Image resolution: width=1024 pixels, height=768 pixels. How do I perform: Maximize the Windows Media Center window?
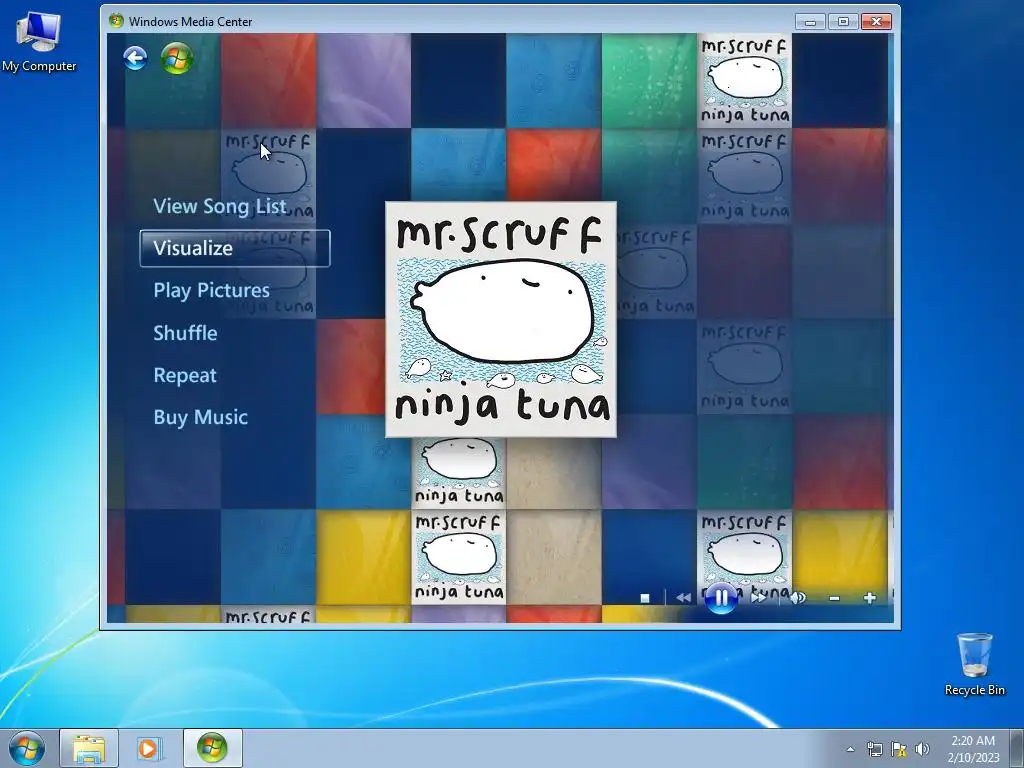tap(843, 22)
